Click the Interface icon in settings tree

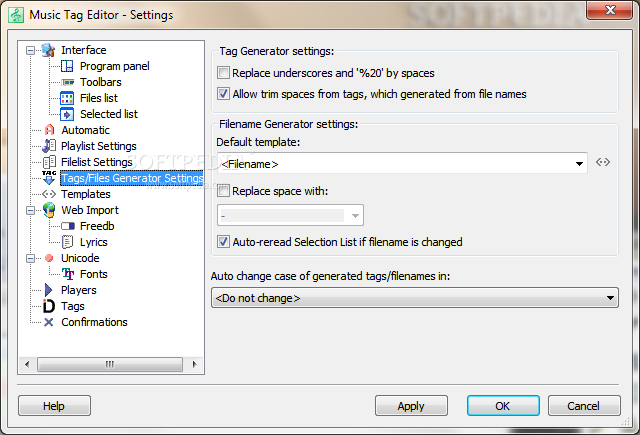coord(49,50)
